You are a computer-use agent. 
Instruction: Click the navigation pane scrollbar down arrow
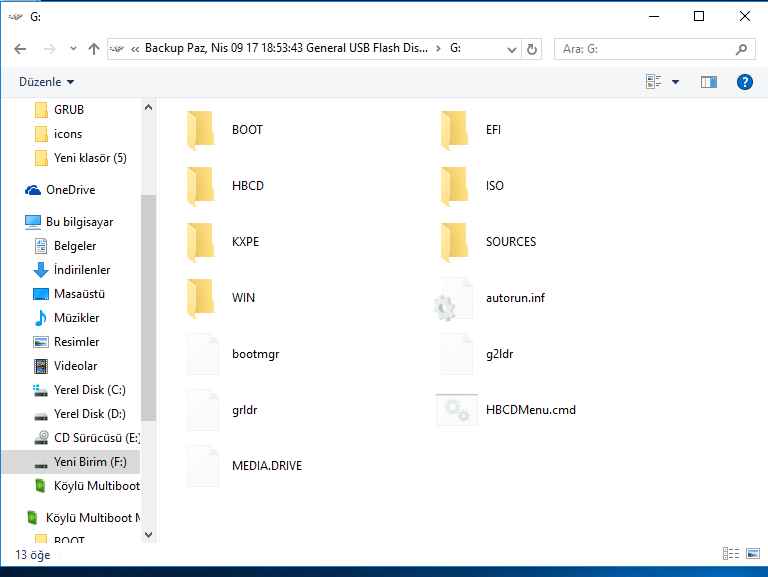click(x=148, y=535)
